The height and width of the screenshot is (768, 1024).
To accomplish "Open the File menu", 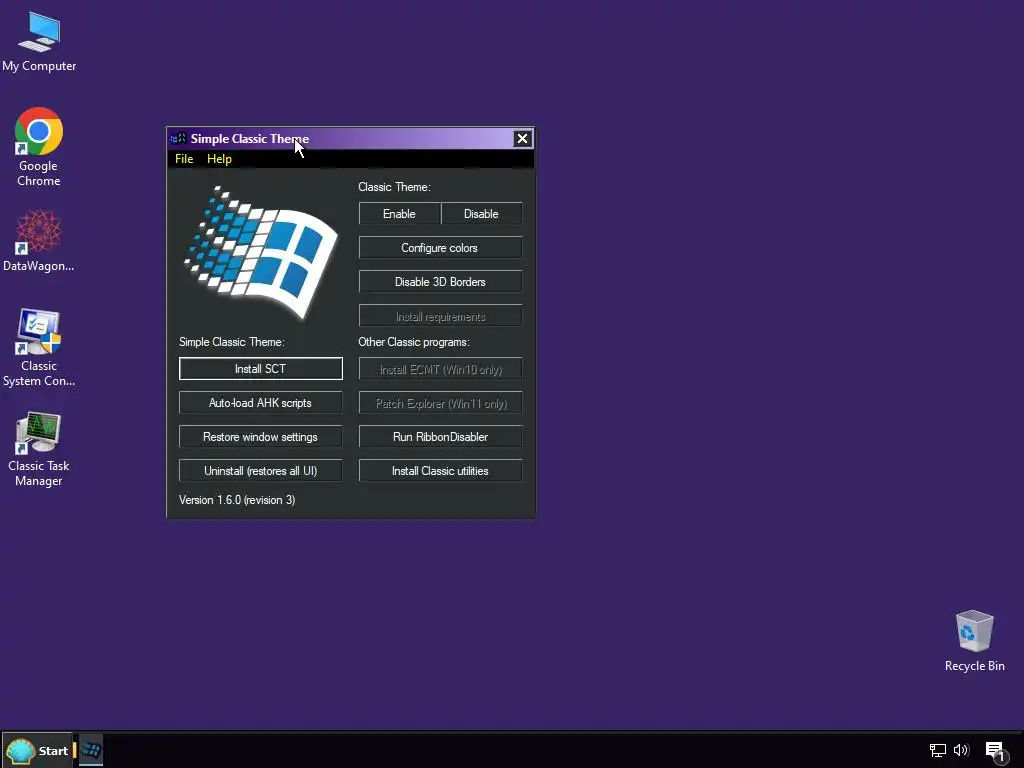I will [184, 159].
